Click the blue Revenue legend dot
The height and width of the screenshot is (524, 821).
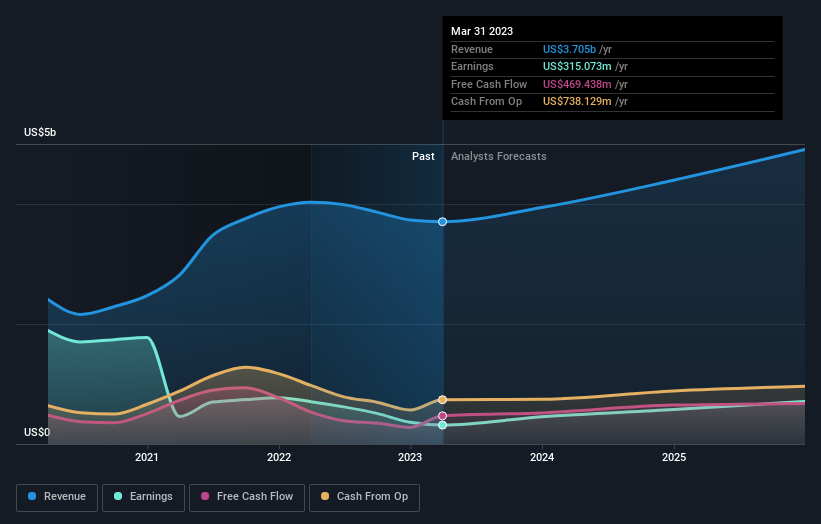[x=32, y=496]
